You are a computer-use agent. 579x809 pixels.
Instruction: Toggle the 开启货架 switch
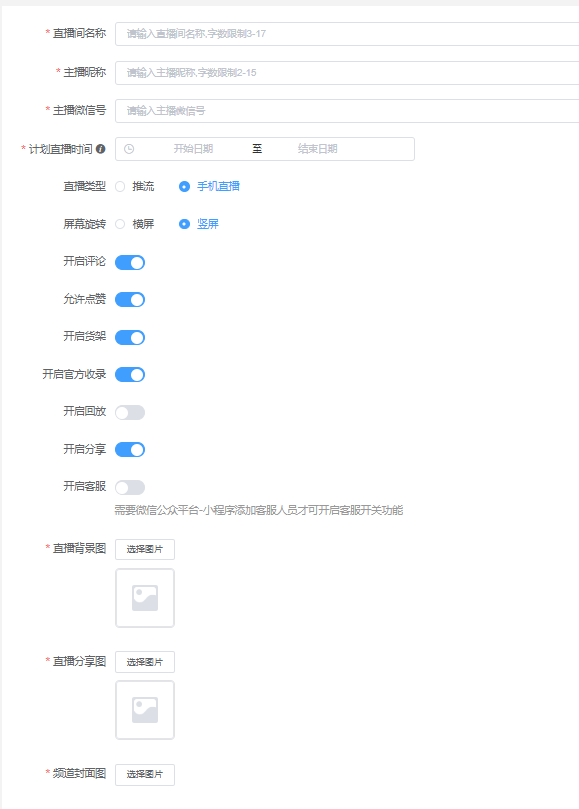[x=130, y=337]
